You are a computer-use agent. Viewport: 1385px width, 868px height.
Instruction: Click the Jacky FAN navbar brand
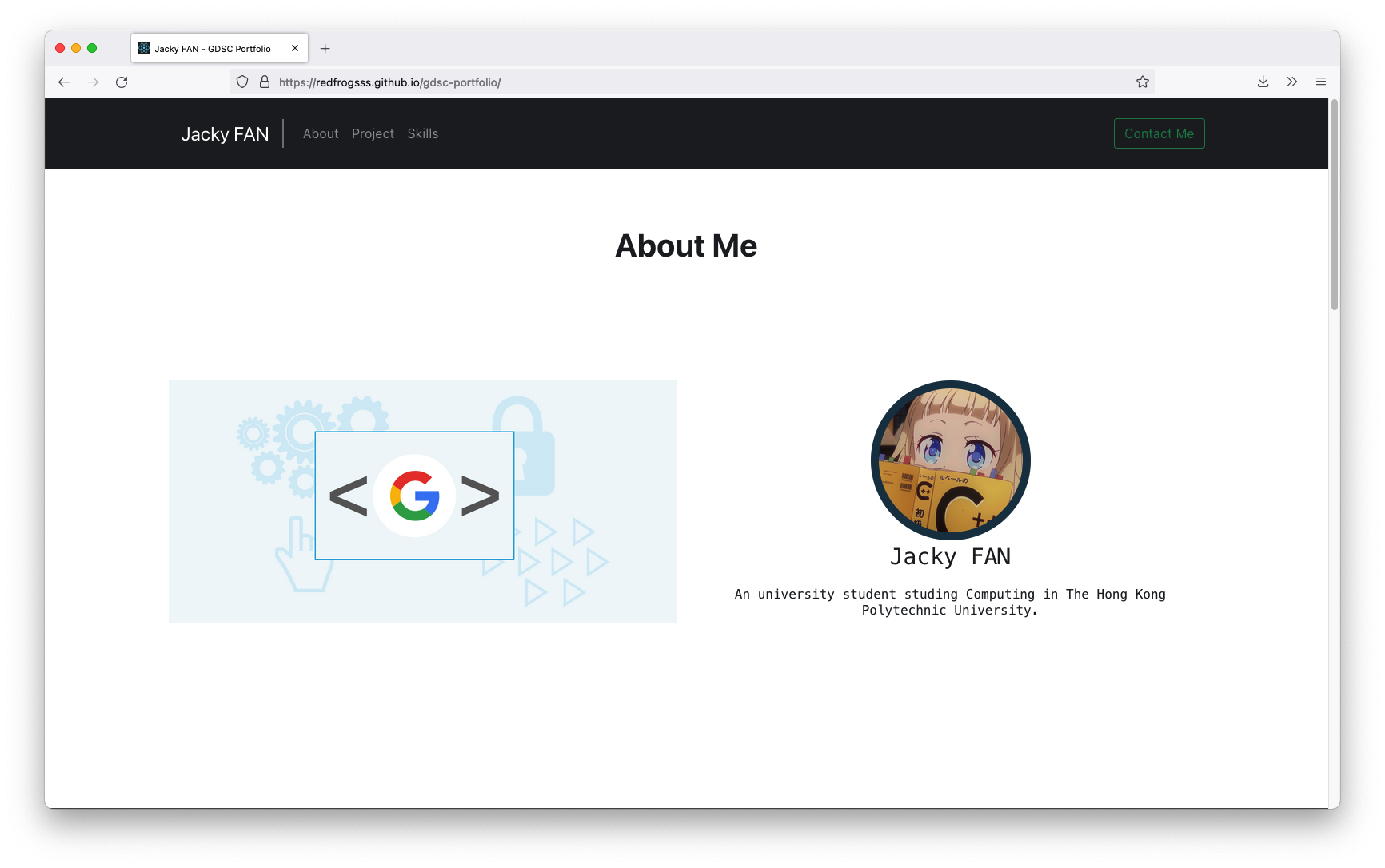tap(225, 134)
